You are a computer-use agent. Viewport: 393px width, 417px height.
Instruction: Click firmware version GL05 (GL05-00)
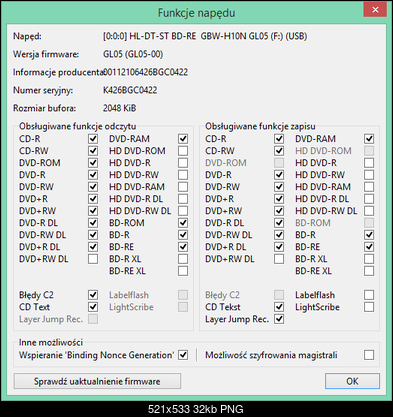pos(133,54)
